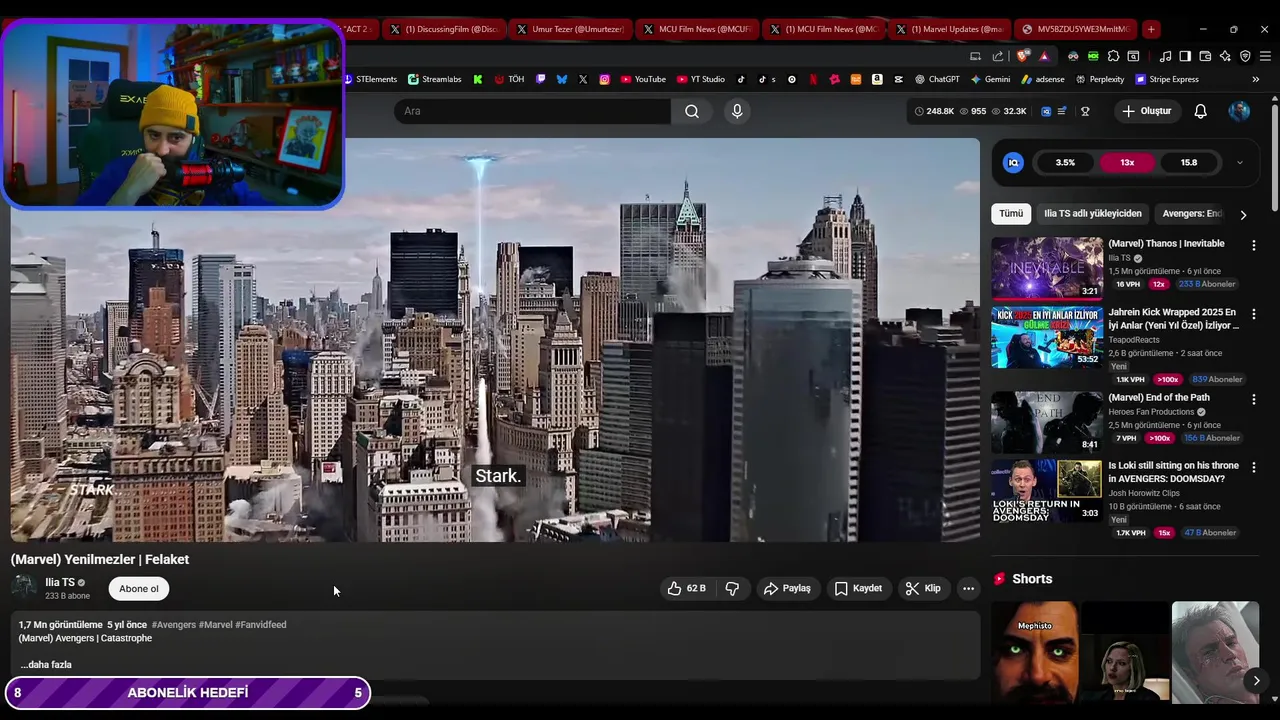
Task: Open the browser extensions puzzle icon
Action: pyautogui.click(x=1113, y=56)
